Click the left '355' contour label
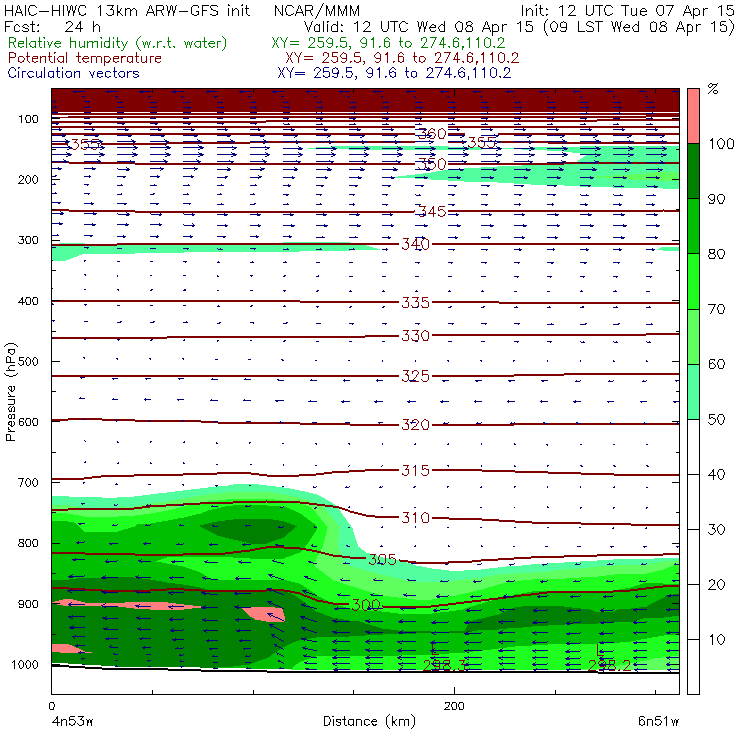The image size is (740, 740). pos(85,144)
